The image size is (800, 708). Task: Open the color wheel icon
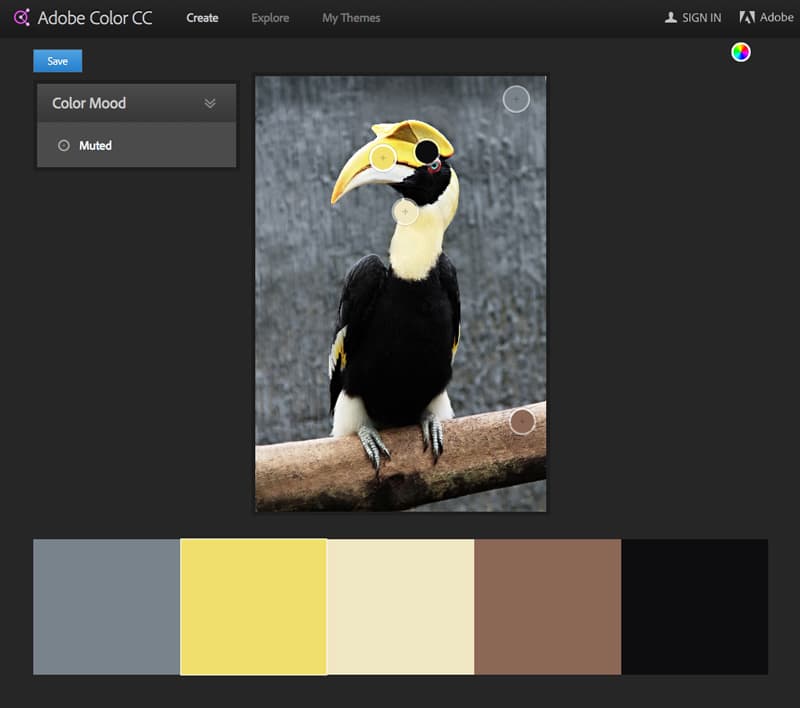tap(740, 52)
